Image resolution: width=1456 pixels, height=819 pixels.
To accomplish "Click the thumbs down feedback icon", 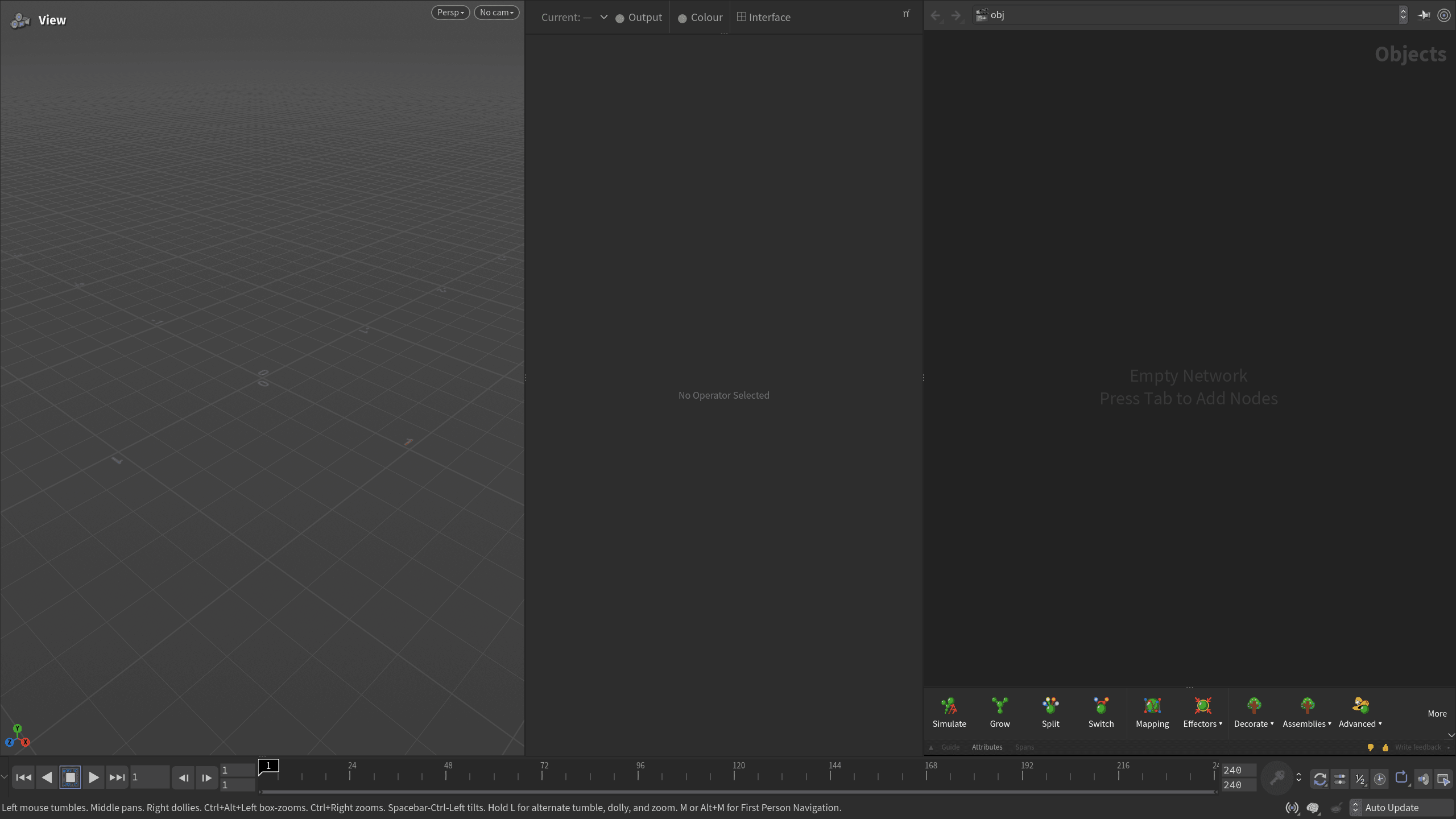I will tap(1370, 747).
